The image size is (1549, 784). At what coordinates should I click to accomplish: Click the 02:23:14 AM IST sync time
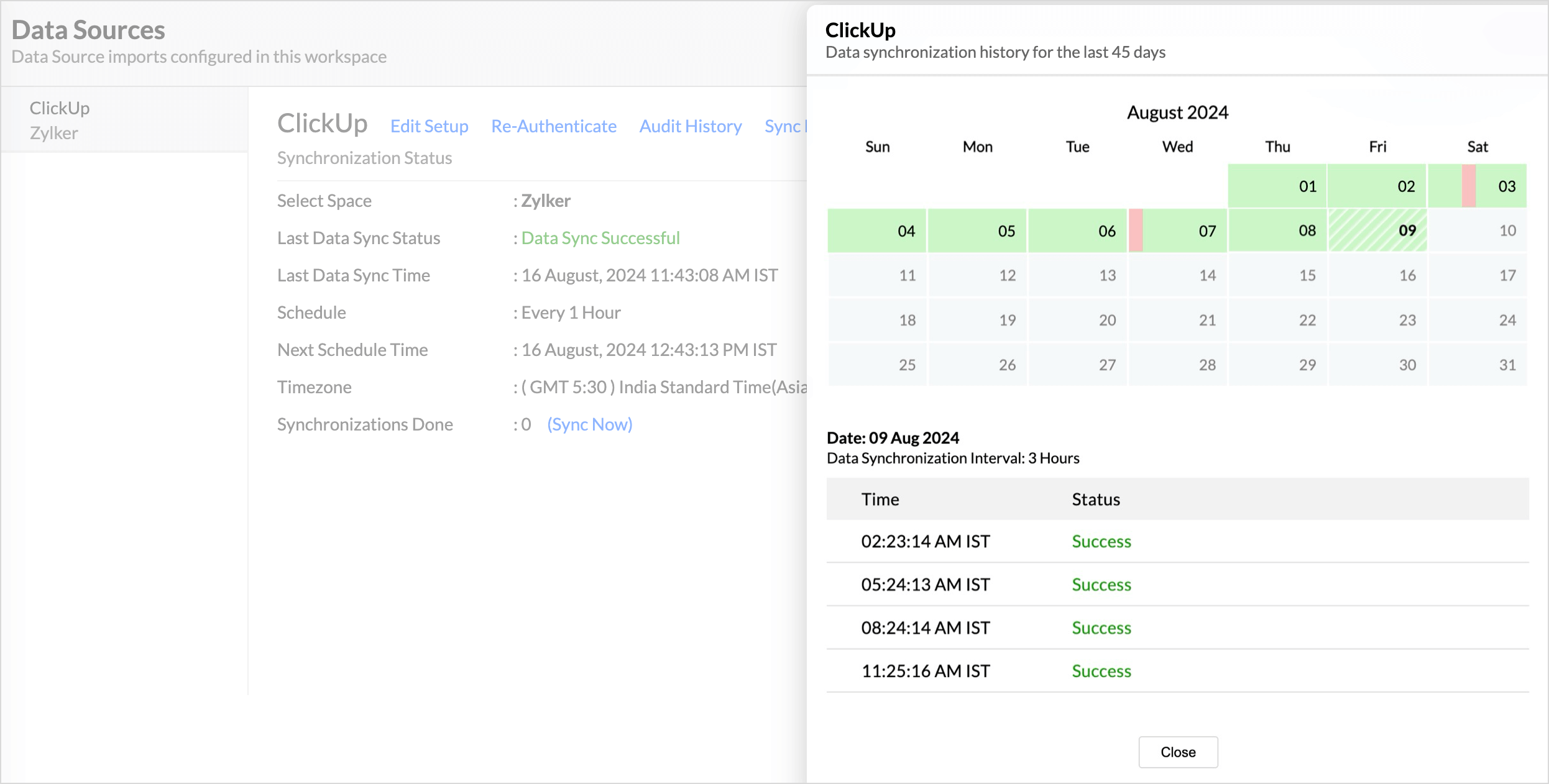925,541
